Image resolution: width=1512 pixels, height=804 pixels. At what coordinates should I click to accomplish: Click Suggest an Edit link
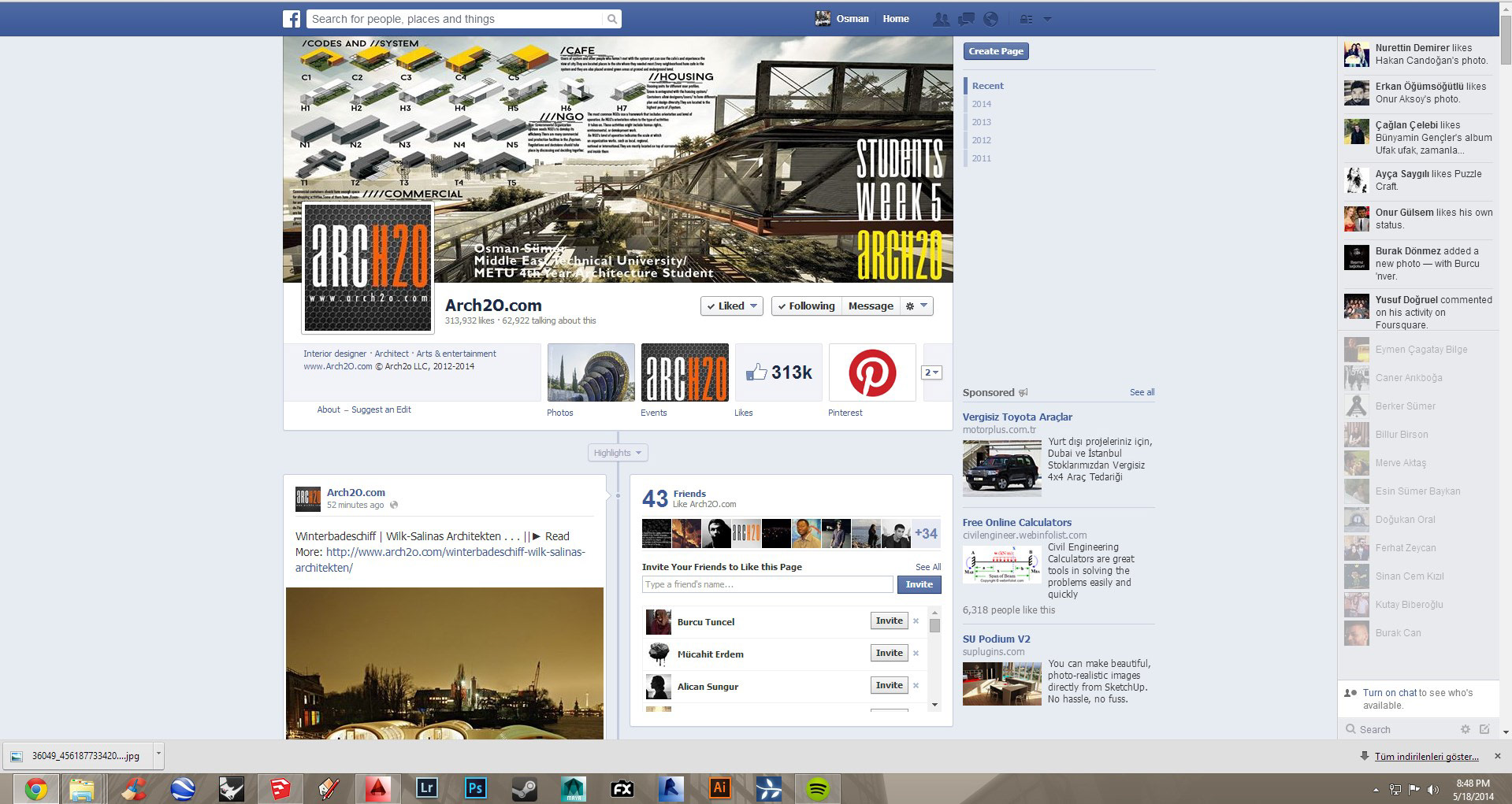(x=381, y=409)
